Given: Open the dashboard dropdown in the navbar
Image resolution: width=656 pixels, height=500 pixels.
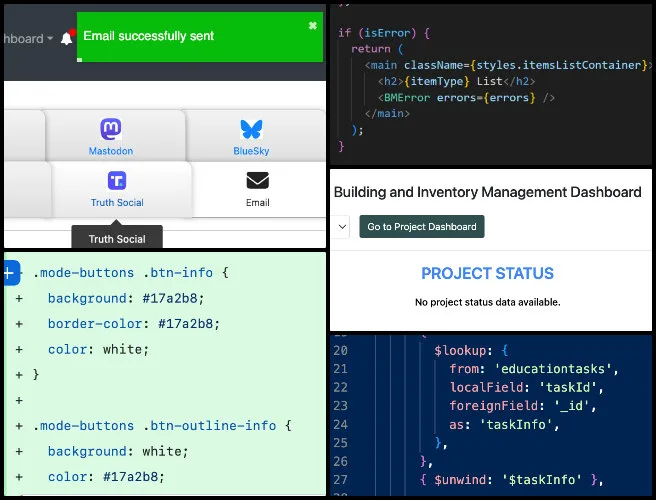Looking at the screenshot, I should pos(28,39).
